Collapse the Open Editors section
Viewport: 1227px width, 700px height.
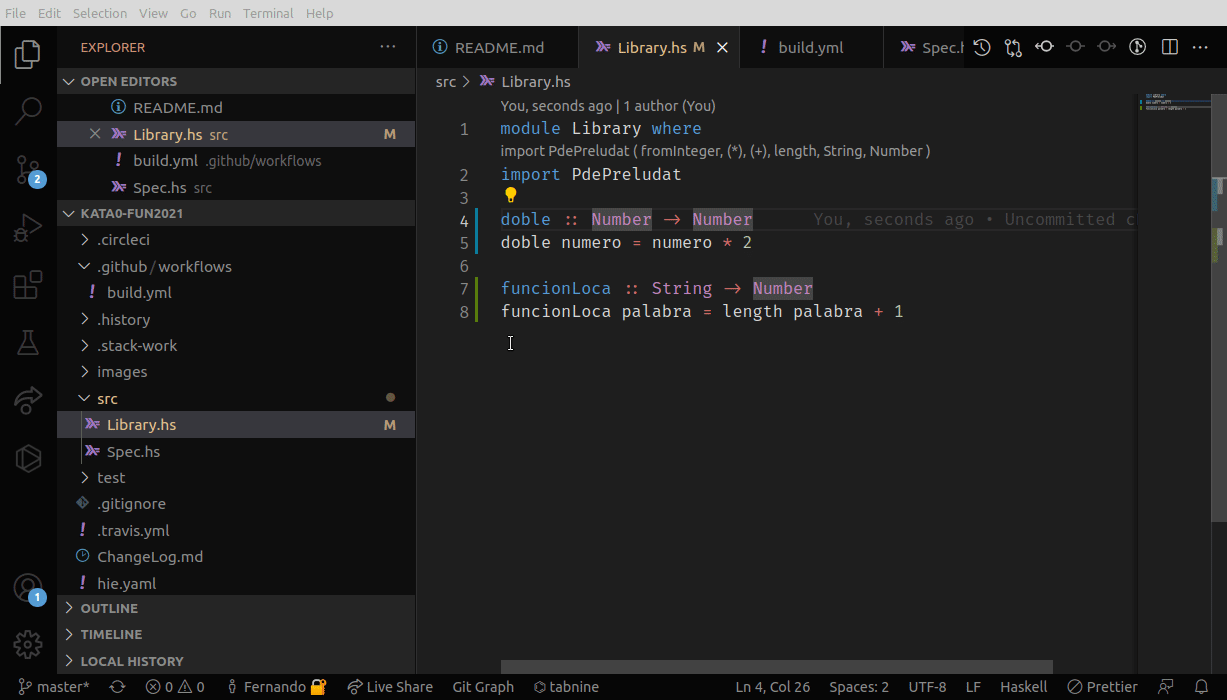(236, 81)
